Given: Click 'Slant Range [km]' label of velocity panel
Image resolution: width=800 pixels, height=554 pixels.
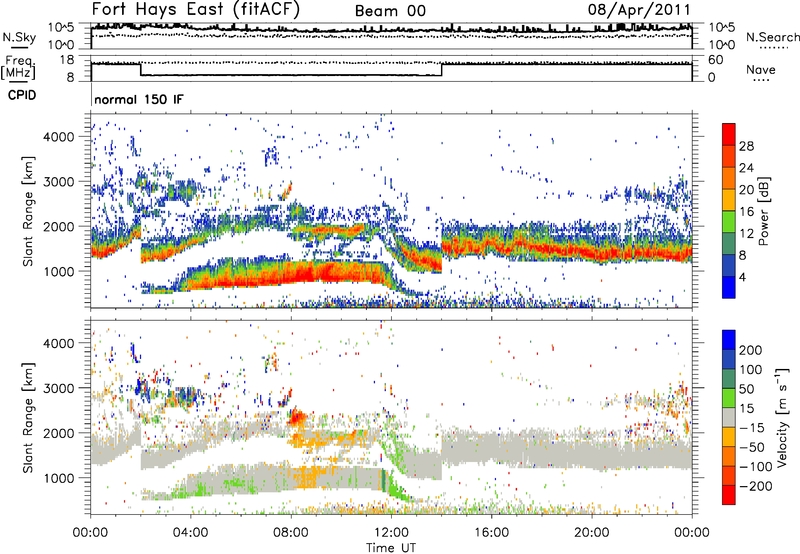Looking at the screenshot, I should (x=28, y=417).
